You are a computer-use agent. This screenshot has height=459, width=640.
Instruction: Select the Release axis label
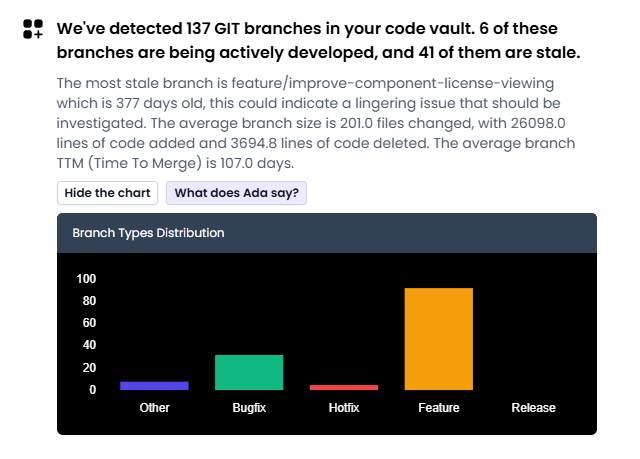[533, 408]
